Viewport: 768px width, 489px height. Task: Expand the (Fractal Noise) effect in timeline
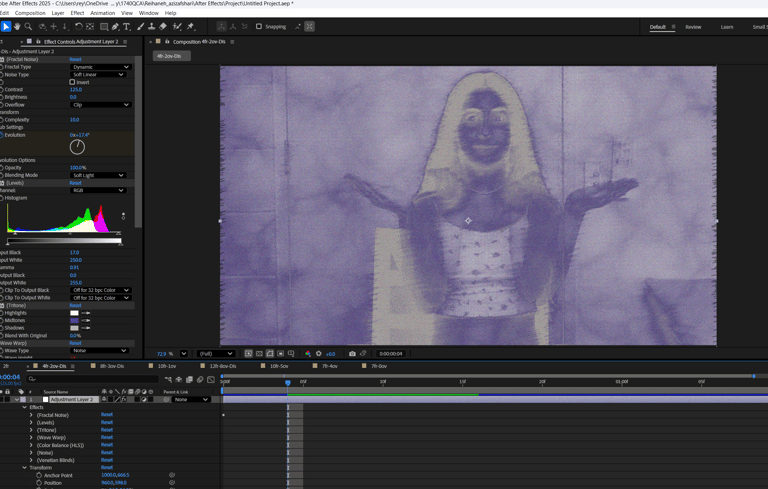coord(31,415)
